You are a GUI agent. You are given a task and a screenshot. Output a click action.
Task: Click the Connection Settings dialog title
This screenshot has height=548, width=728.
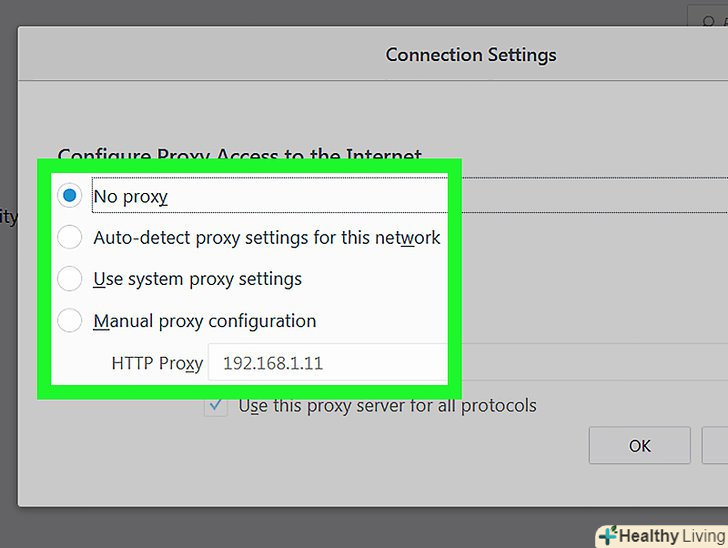(x=471, y=55)
